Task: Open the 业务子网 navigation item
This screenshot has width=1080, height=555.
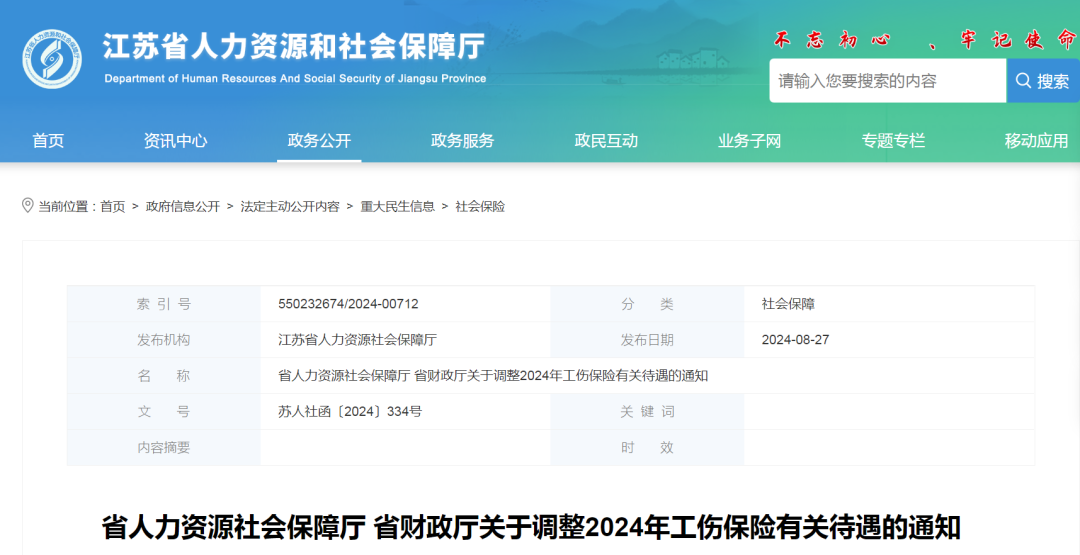Action: click(749, 141)
